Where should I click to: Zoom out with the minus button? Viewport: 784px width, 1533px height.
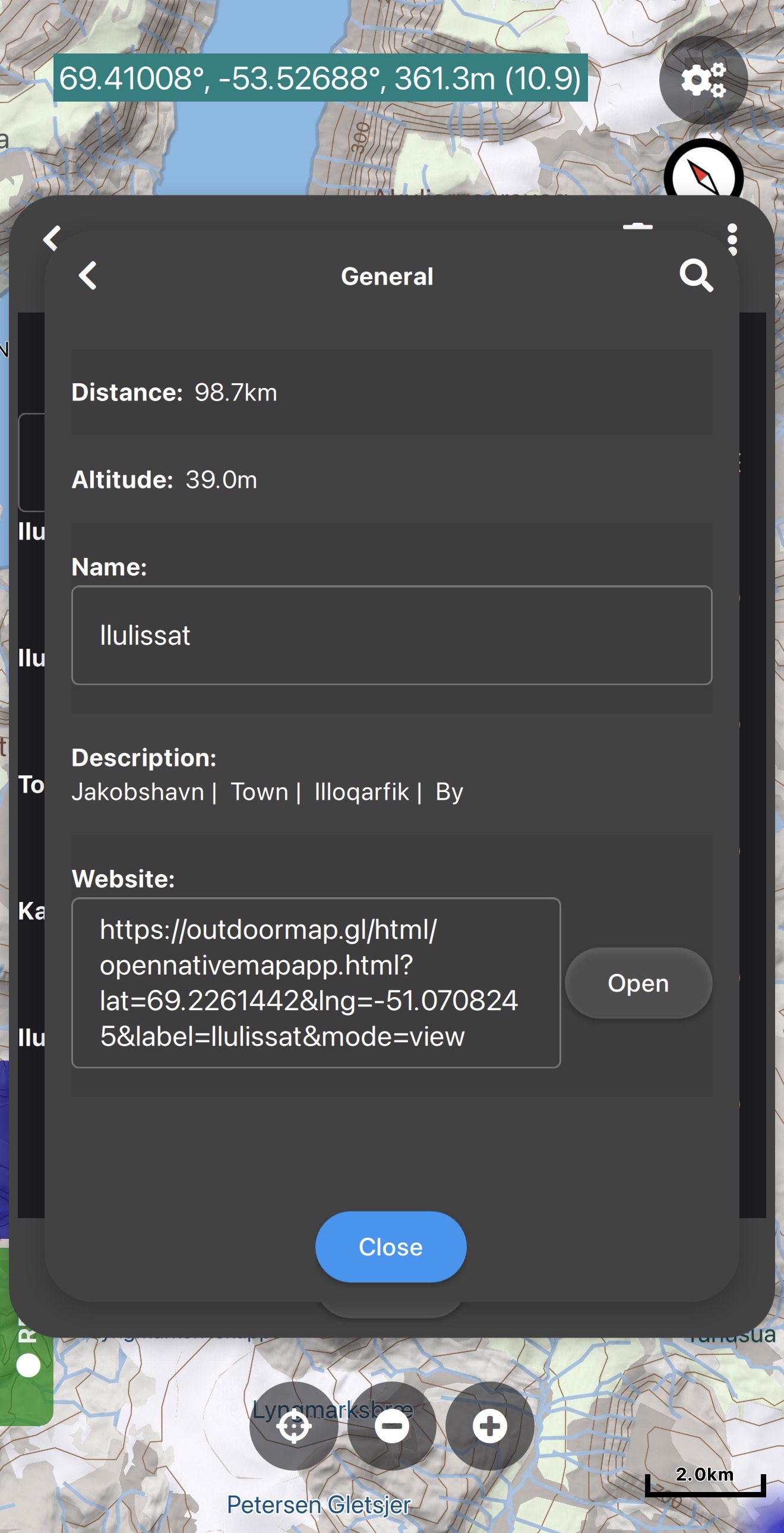click(392, 1426)
